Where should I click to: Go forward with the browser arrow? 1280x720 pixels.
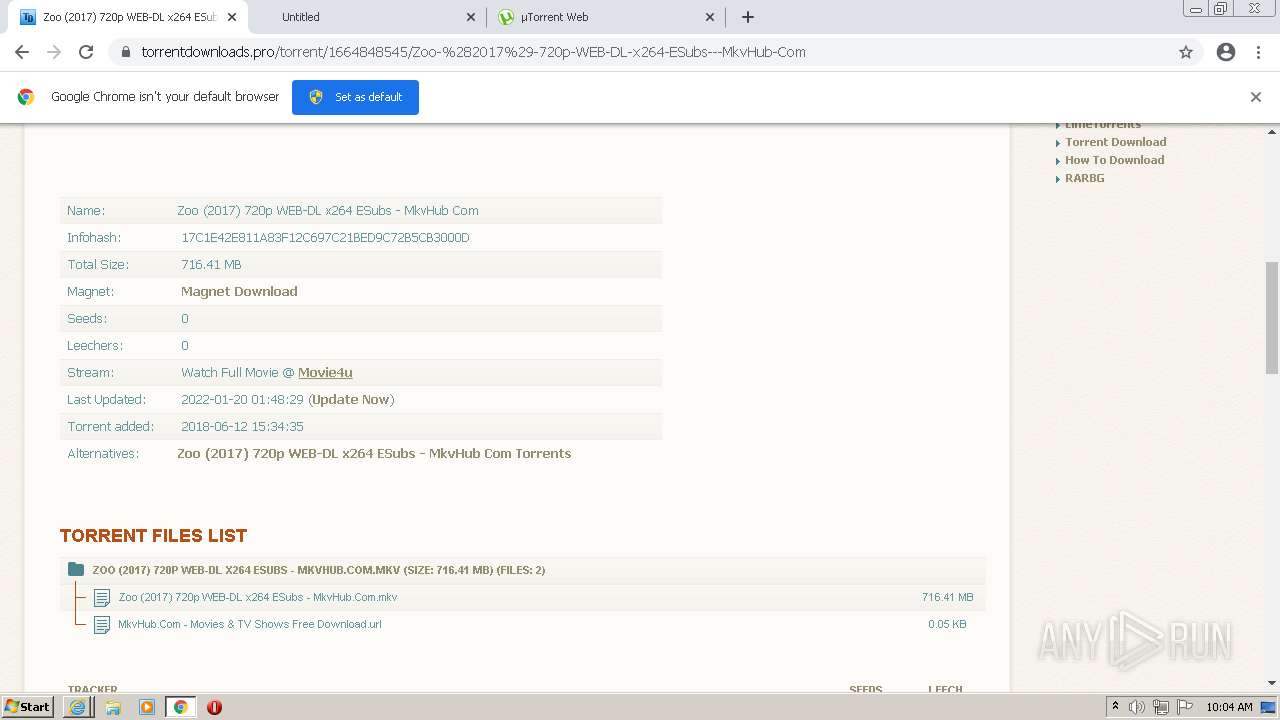(54, 52)
